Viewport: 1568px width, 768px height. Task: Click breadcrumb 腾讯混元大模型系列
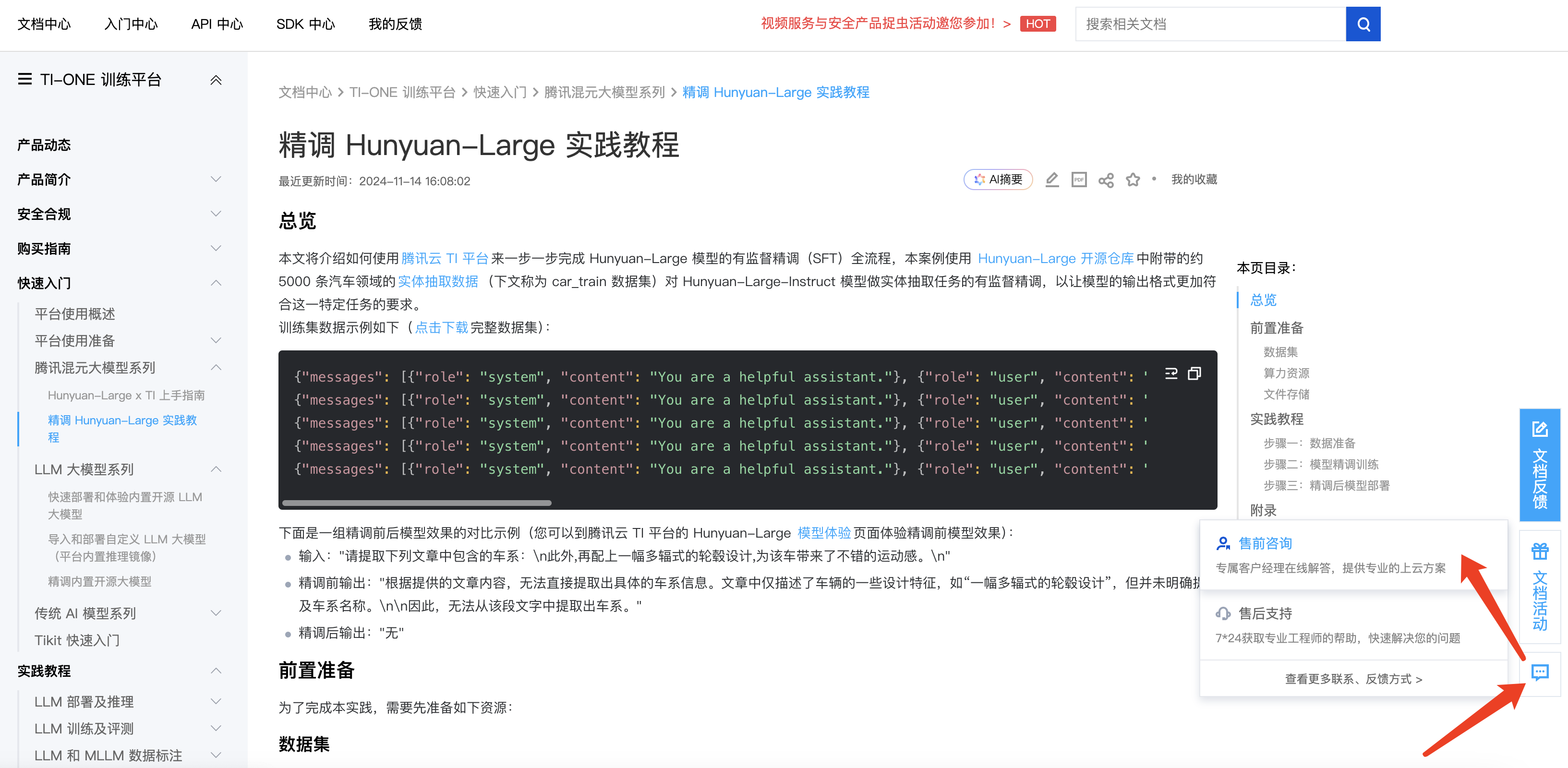604,92
